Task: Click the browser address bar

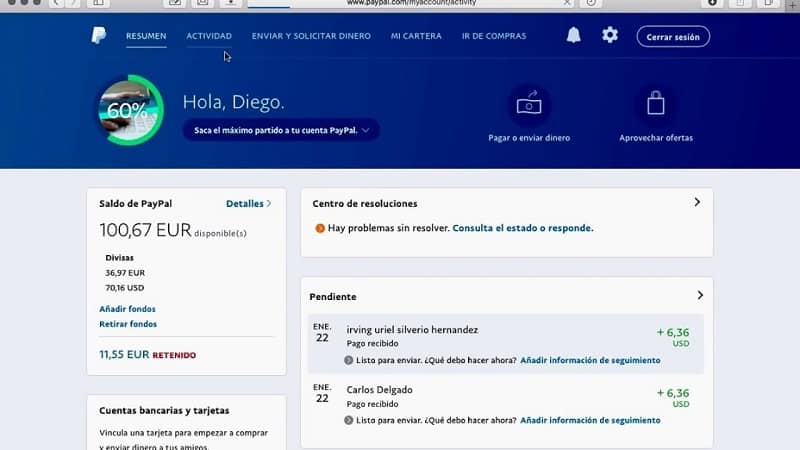Action: tap(411, 3)
